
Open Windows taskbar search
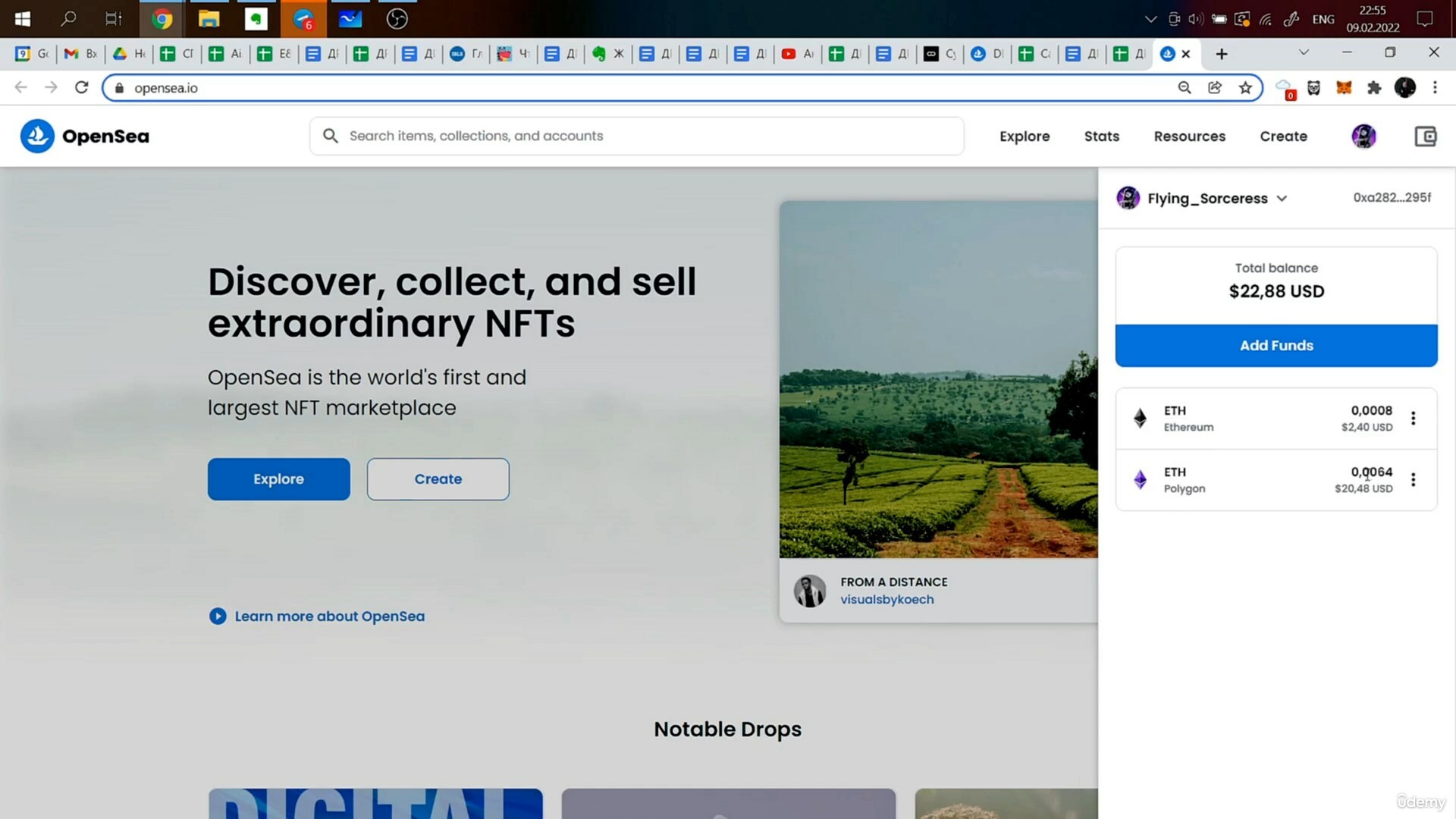click(68, 19)
